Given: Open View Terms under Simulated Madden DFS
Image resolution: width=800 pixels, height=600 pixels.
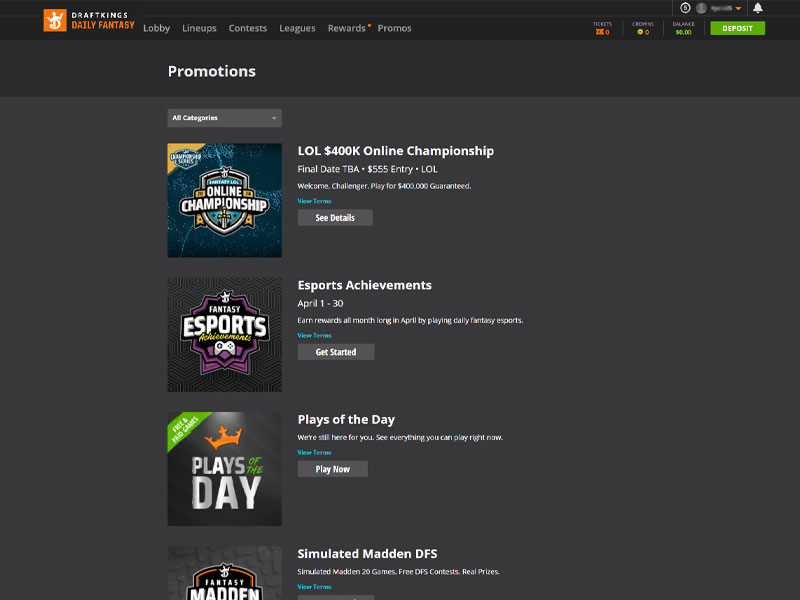Looking at the screenshot, I should pyautogui.click(x=314, y=587).
